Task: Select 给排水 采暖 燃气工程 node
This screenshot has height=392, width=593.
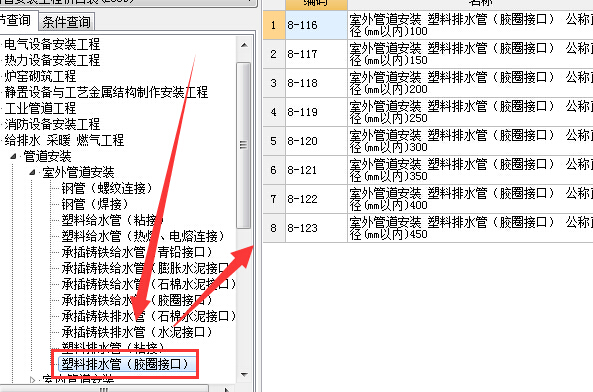Action: click(x=64, y=140)
